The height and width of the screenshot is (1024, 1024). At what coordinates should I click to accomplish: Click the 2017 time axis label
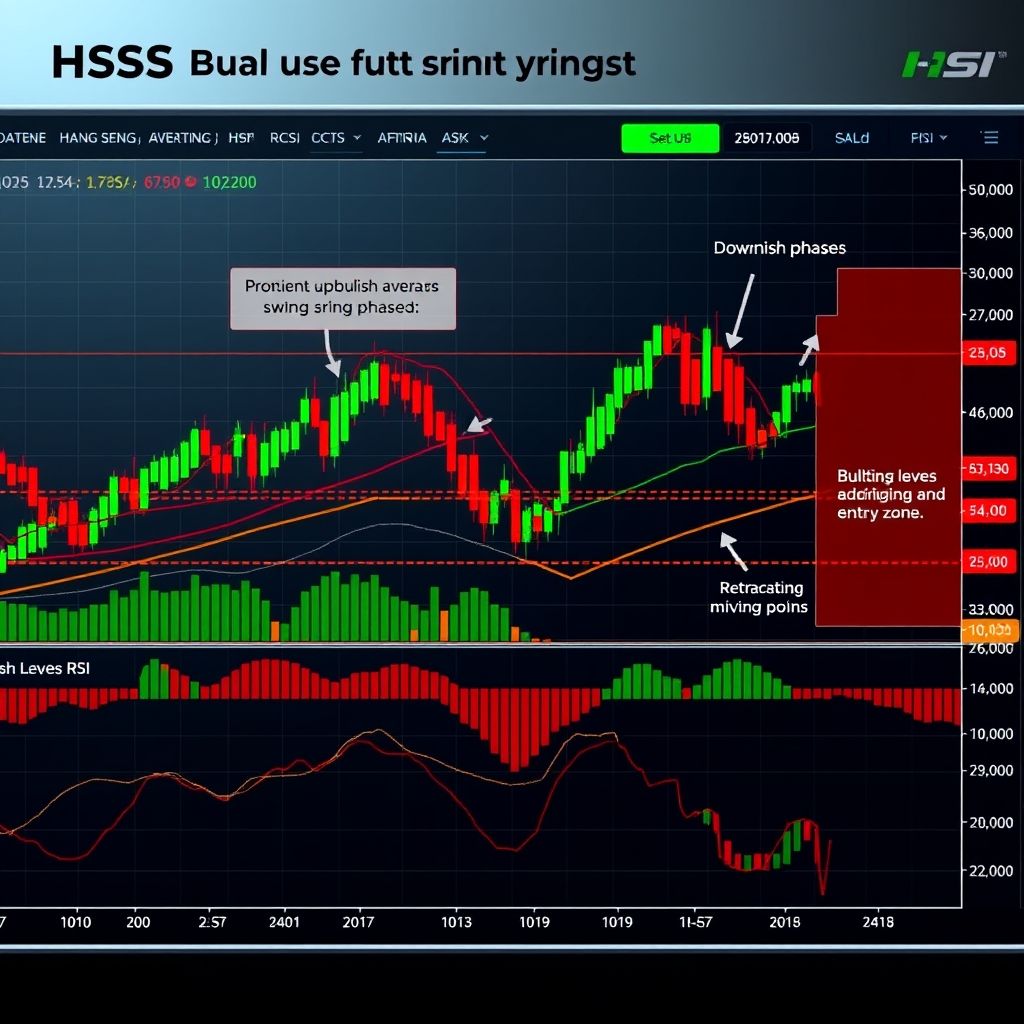click(x=359, y=922)
